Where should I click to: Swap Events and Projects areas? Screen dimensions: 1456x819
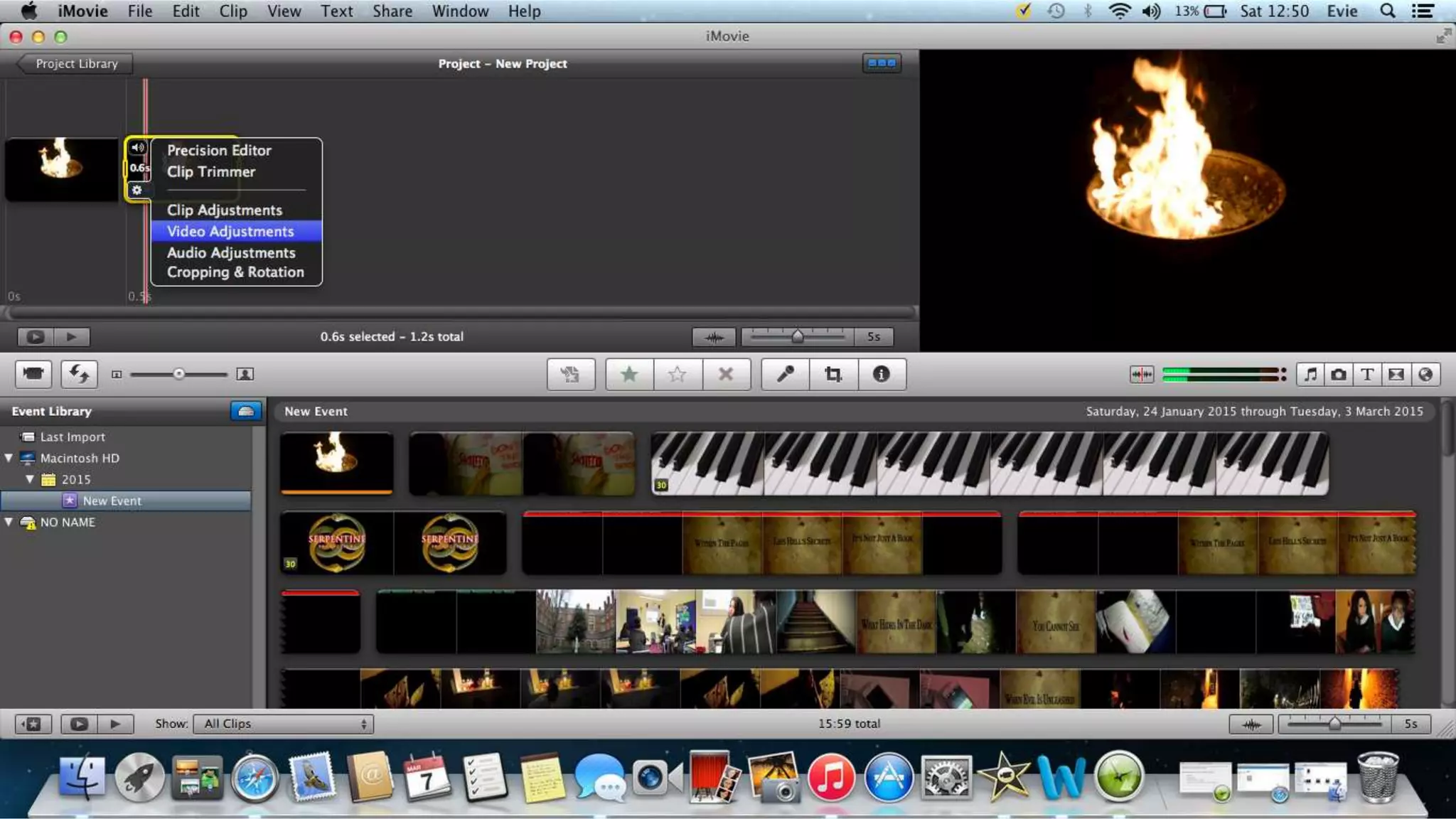coord(79,374)
